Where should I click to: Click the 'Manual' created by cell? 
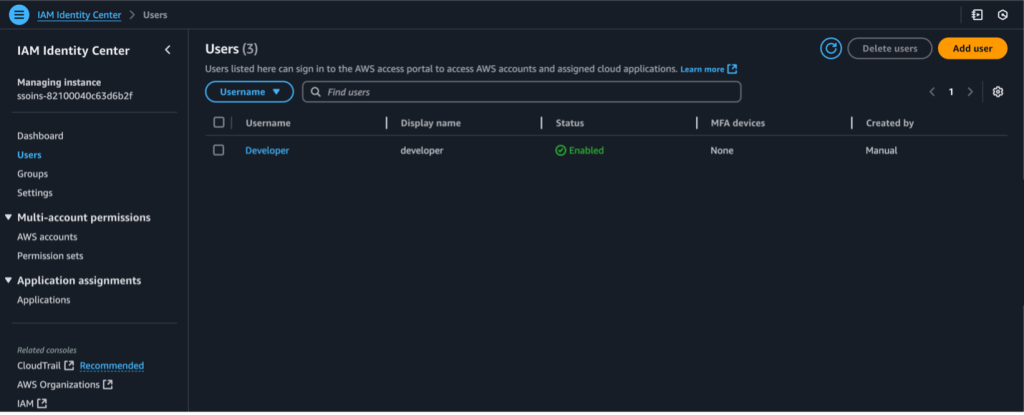click(881, 150)
